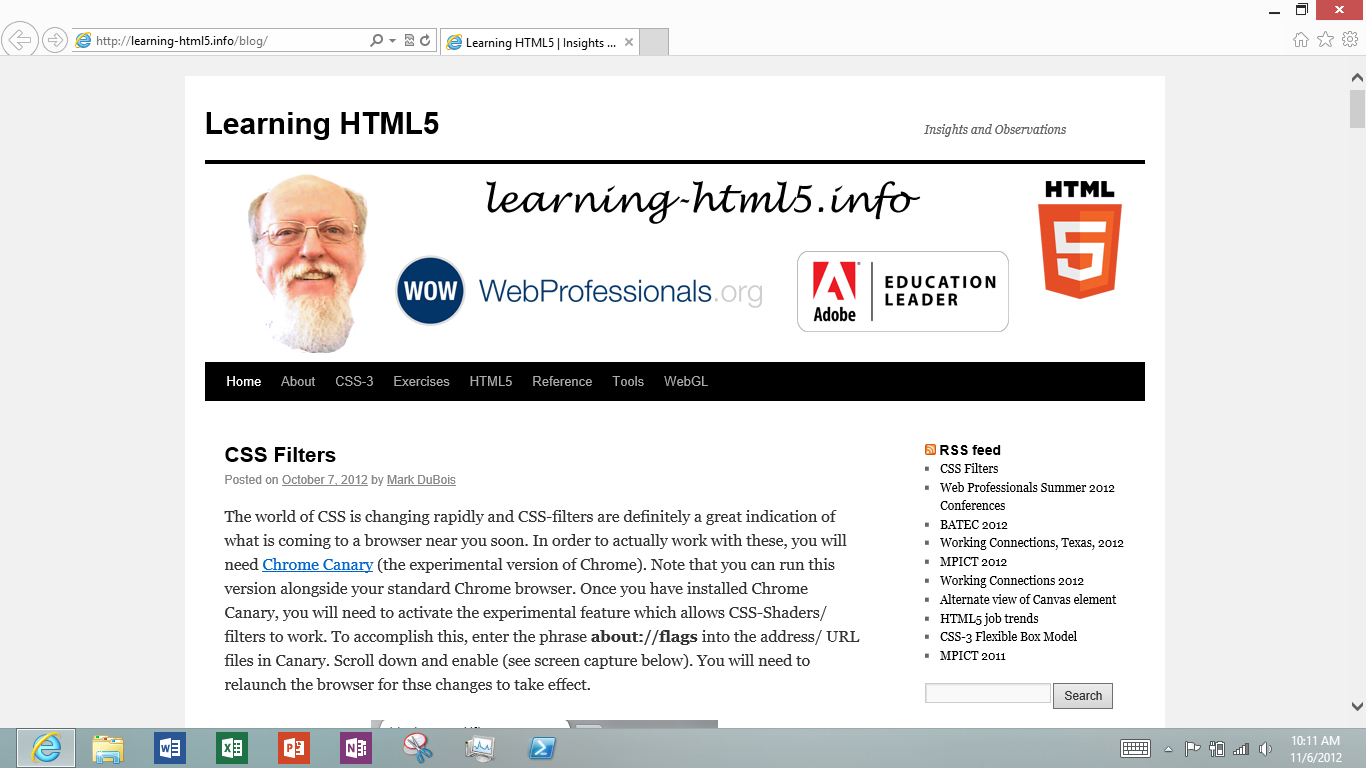Open the Action Center flag icon
The image size is (1366, 768).
pos(1193,748)
